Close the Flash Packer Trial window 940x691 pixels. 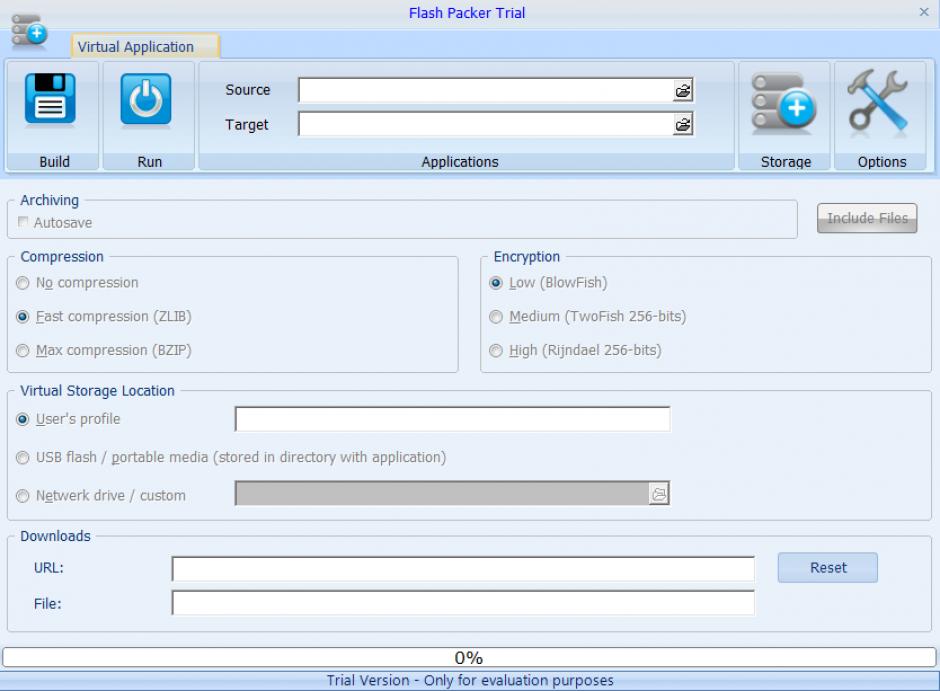[x=924, y=12]
